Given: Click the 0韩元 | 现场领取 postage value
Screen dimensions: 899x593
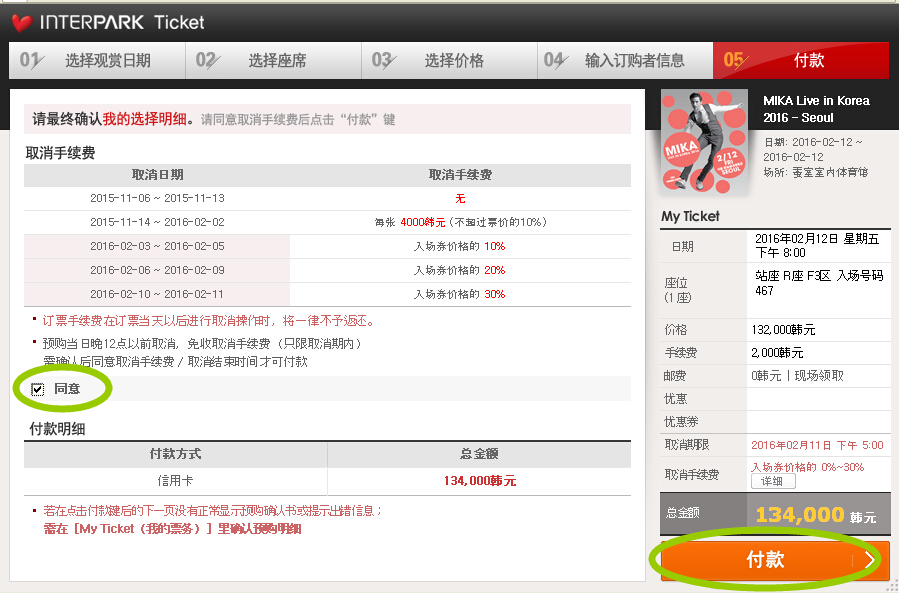Looking at the screenshot, I should tap(798, 376).
